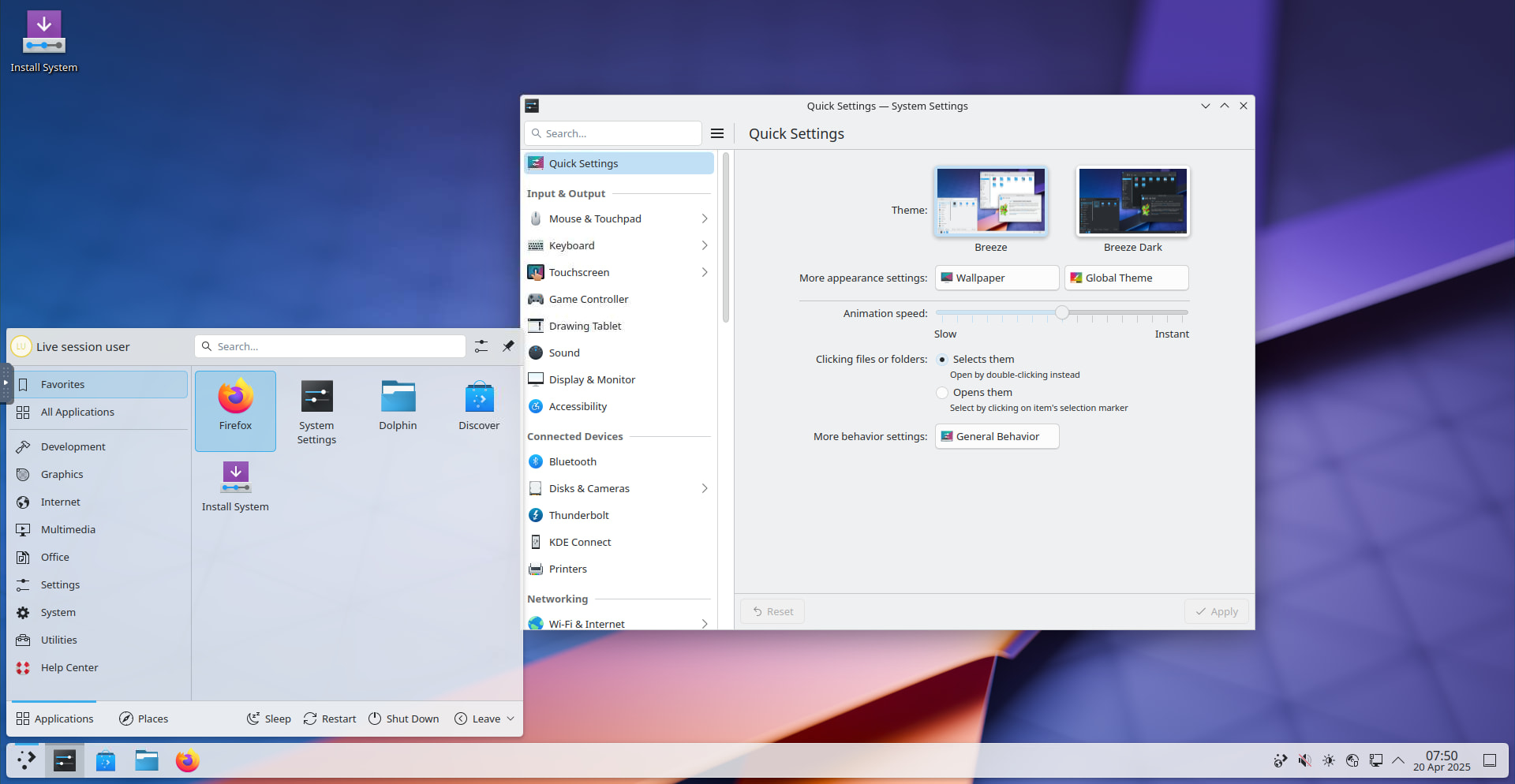This screenshot has width=1515, height=784.
Task: Open the Sound settings in the sidebar
Action: (x=564, y=353)
